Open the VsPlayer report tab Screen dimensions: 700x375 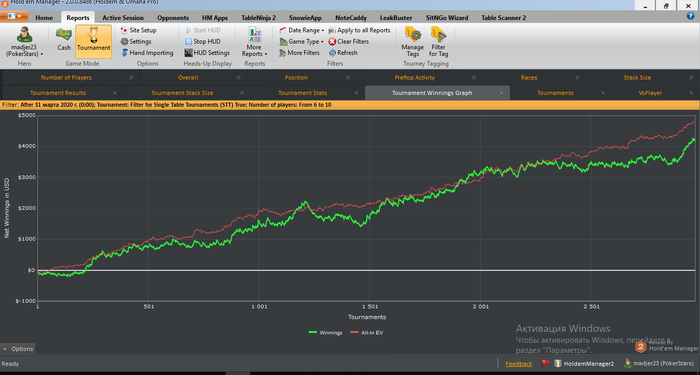pos(650,93)
